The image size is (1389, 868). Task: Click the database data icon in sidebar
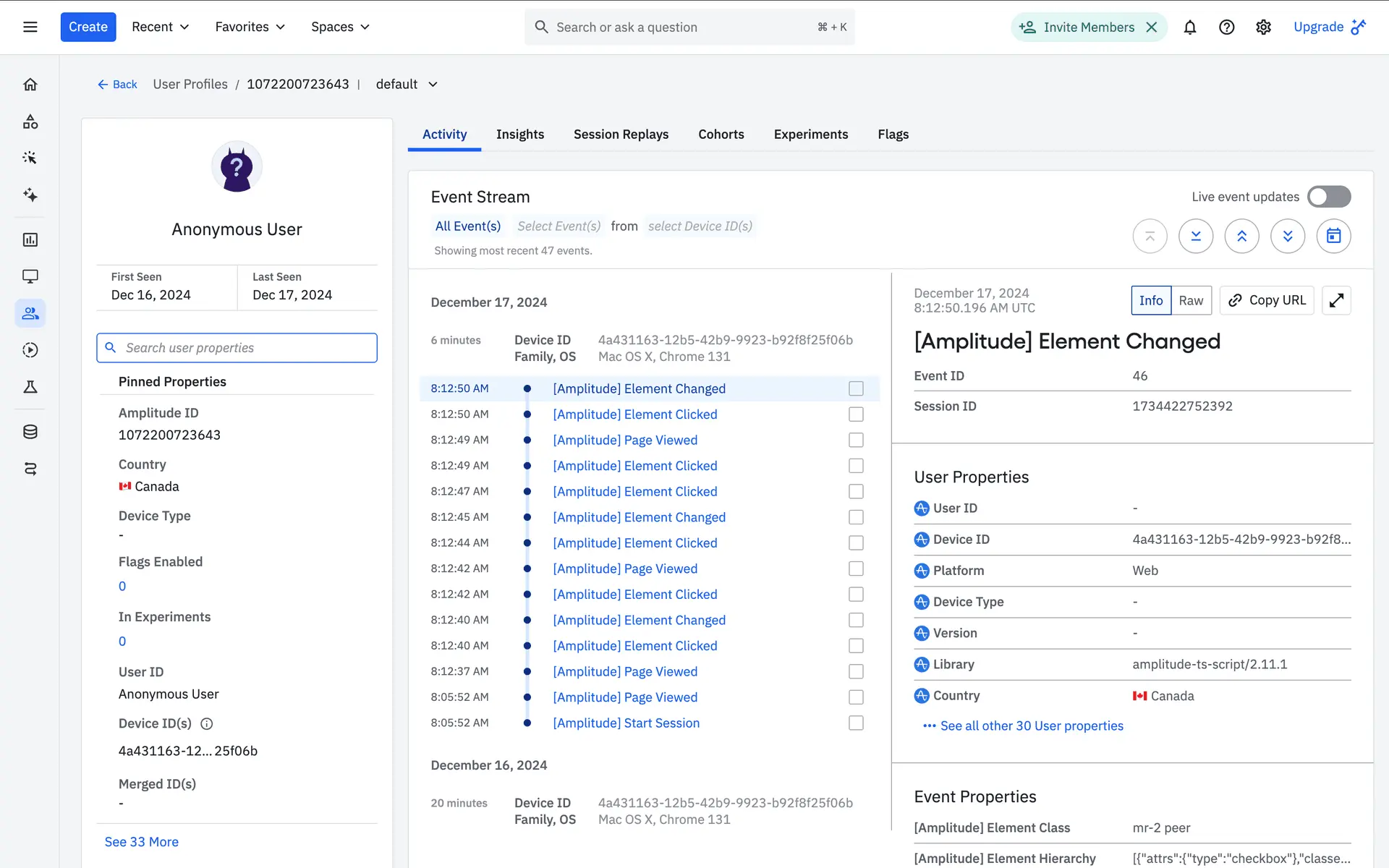30,432
